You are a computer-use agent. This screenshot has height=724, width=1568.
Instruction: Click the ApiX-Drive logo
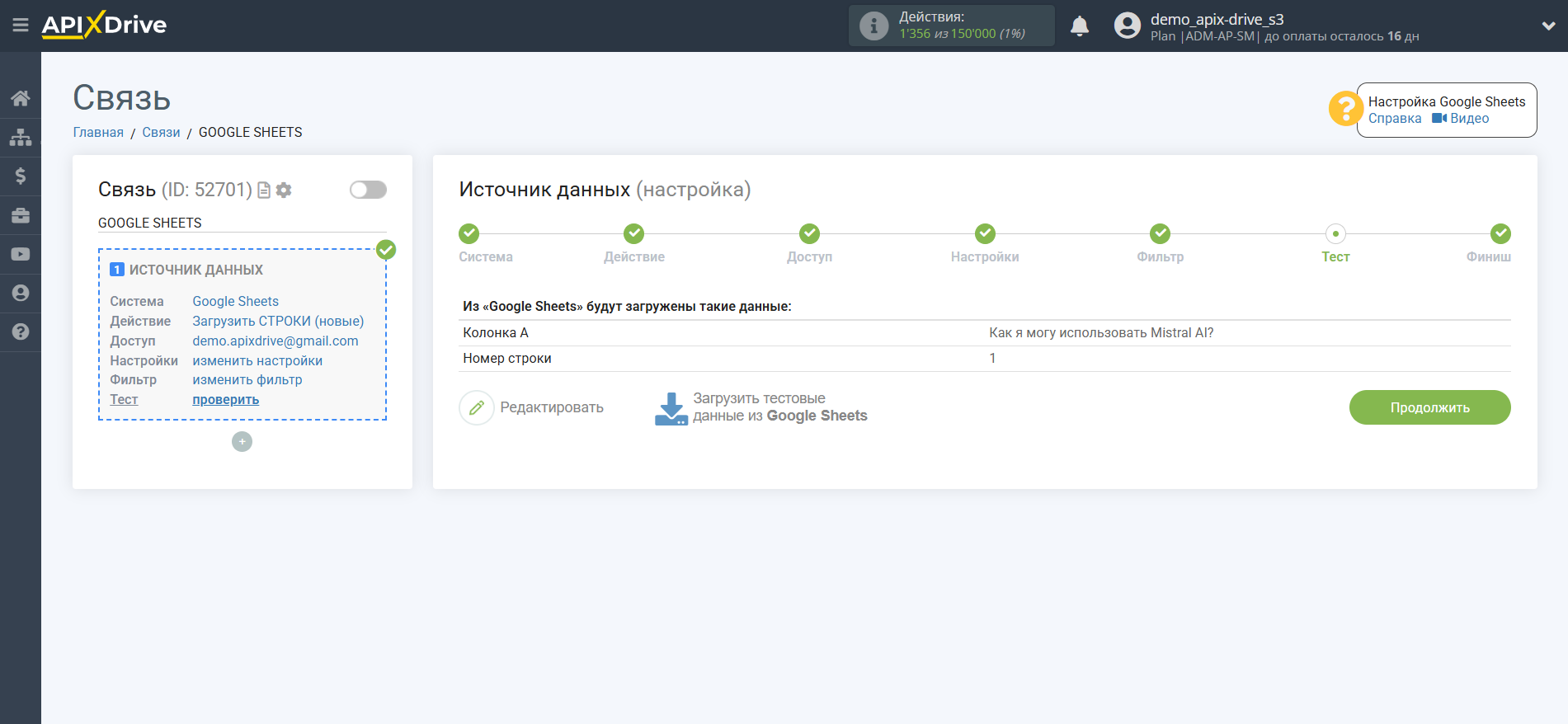(104, 25)
